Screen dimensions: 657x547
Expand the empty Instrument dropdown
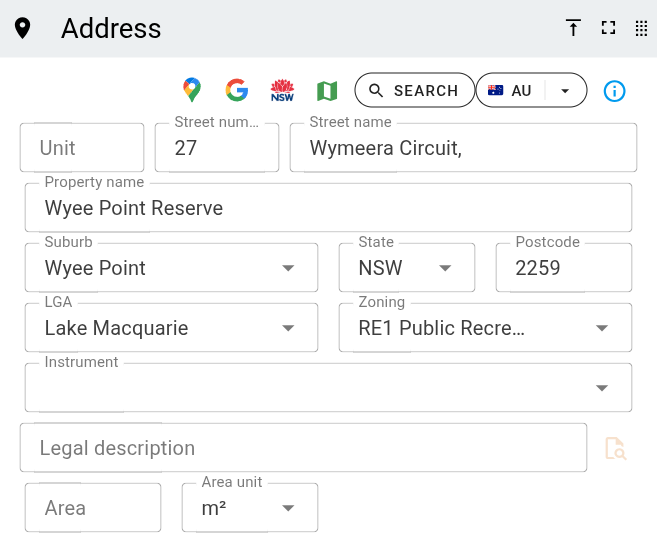(328, 387)
